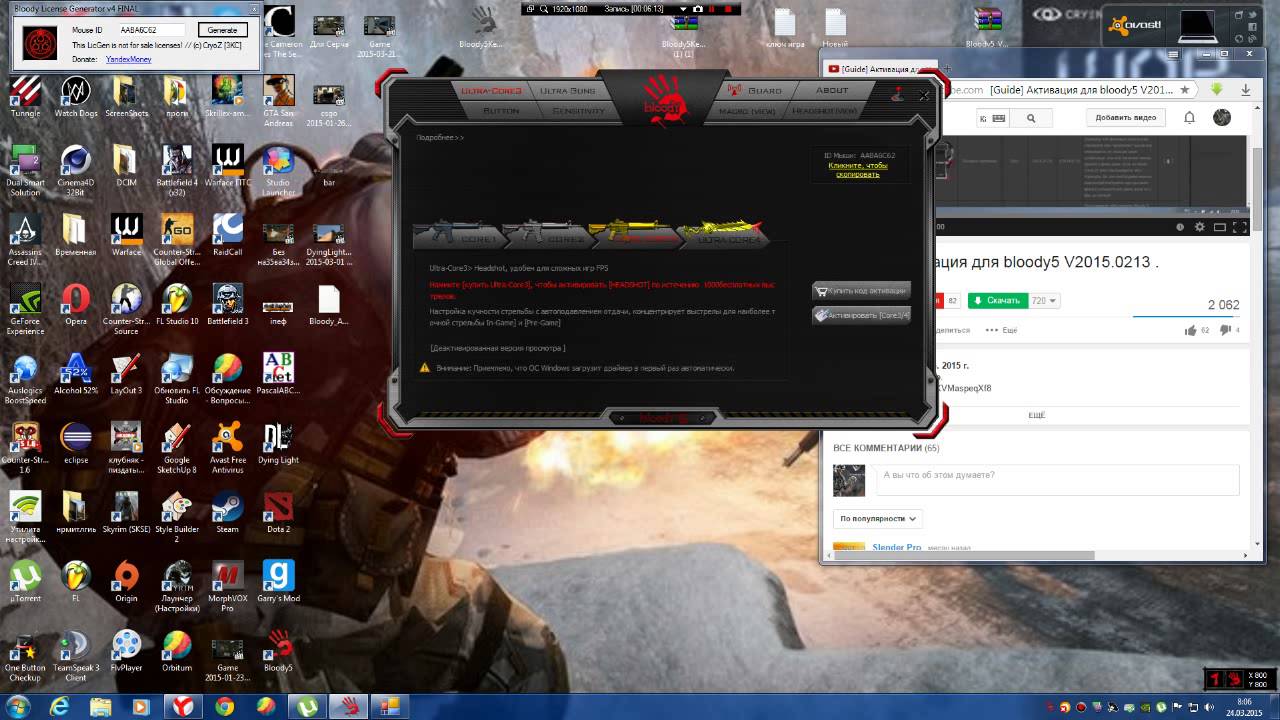
Task: Toggle fullscreen on the YouTube player
Action: pyautogui.click(x=1238, y=228)
